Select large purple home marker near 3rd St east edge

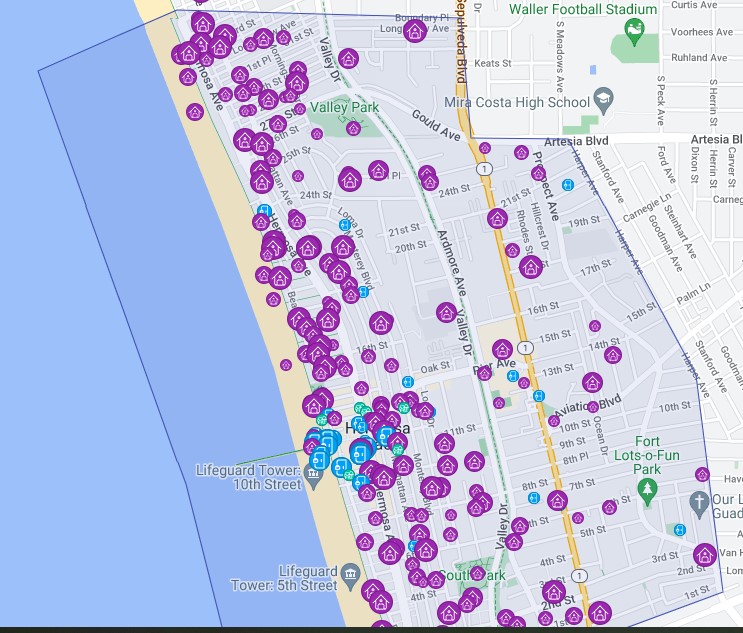tap(705, 554)
